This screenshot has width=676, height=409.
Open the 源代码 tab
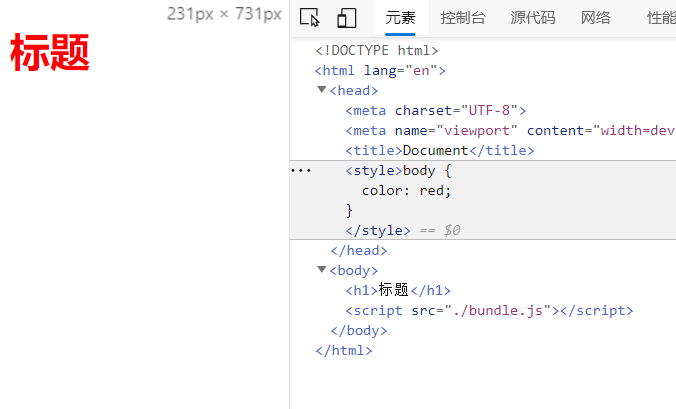click(x=533, y=18)
